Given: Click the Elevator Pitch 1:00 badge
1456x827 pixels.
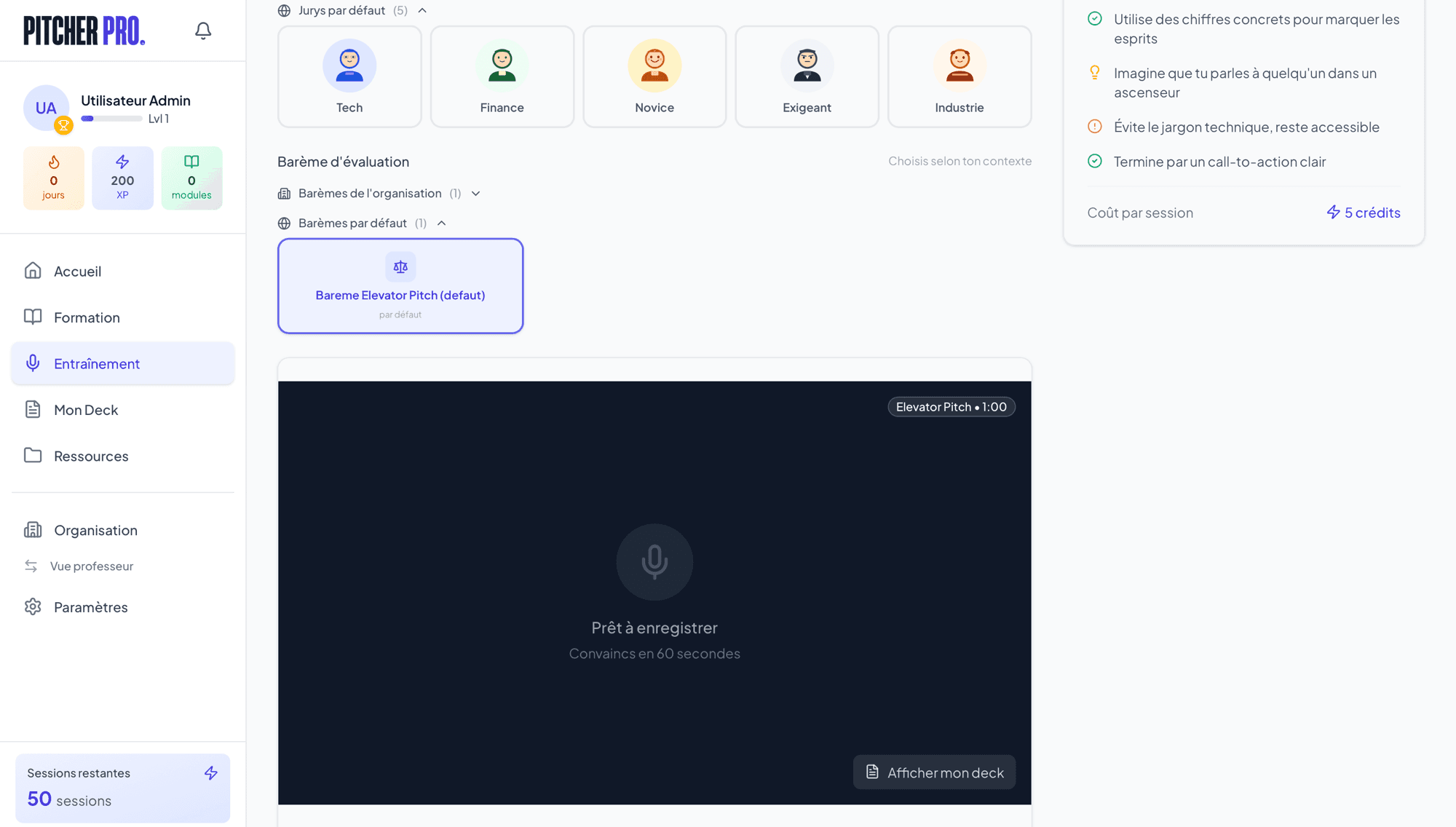Looking at the screenshot, I should click(x=951, y=407).
